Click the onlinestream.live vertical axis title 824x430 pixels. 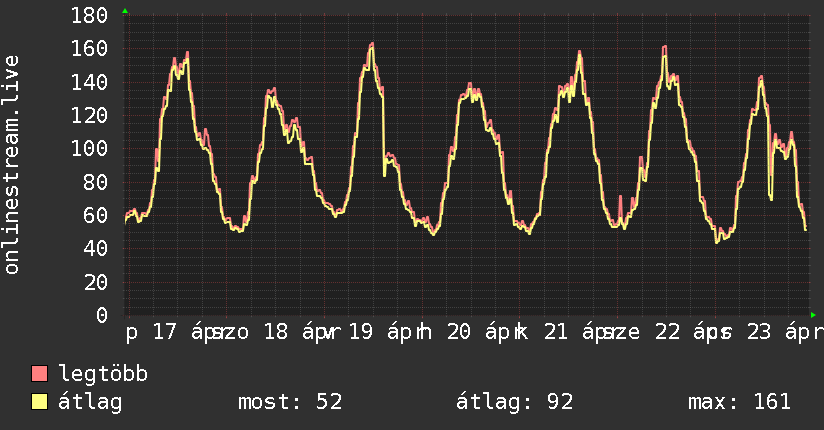pos(11,165)
